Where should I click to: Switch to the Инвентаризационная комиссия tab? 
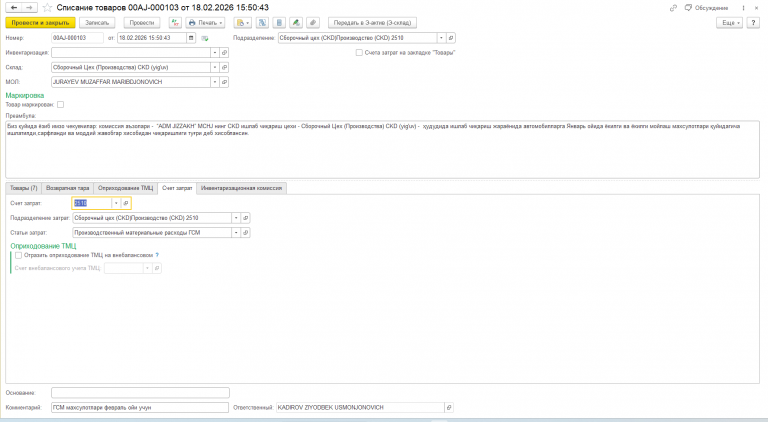[x=241, y=188]
